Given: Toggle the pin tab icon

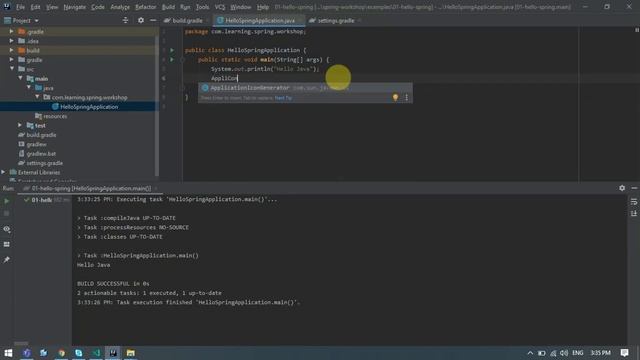Looking at the screenshot, I should click(7, 260).
